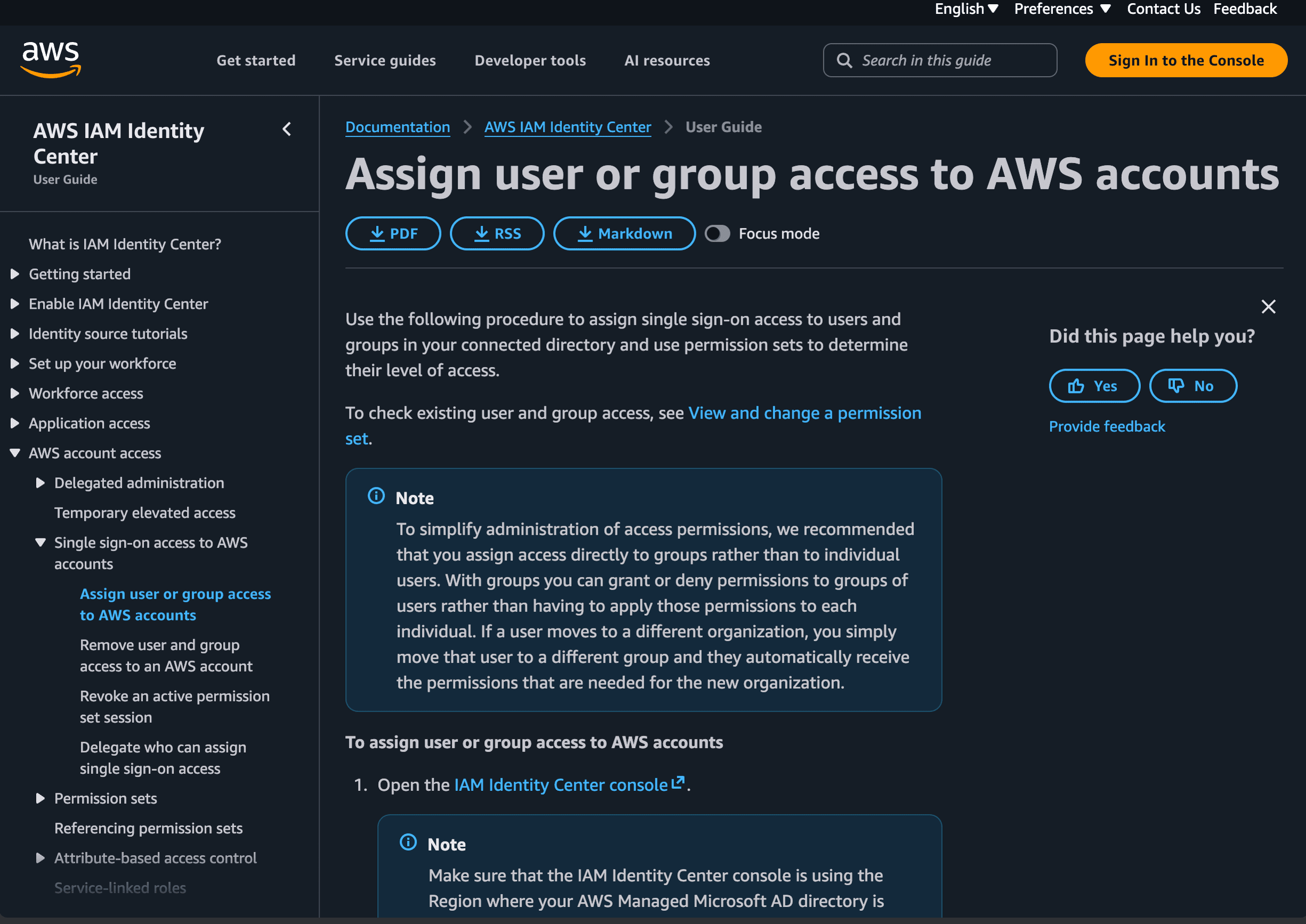Collapse AWS account access section
This screenshot has width=1306, height=924.
click(x=15, y=453)
